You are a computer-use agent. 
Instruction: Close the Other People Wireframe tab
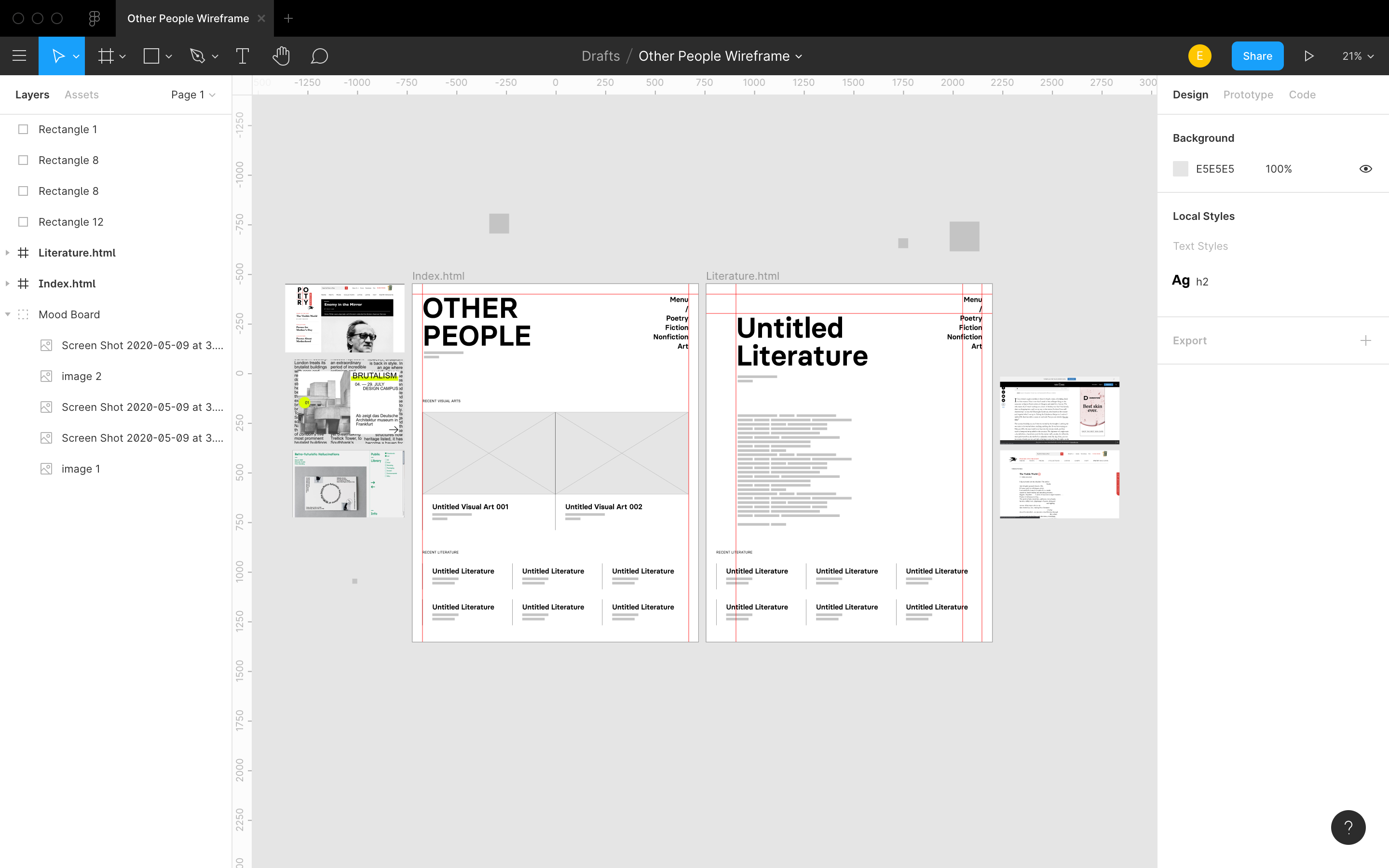click(261, 18)
